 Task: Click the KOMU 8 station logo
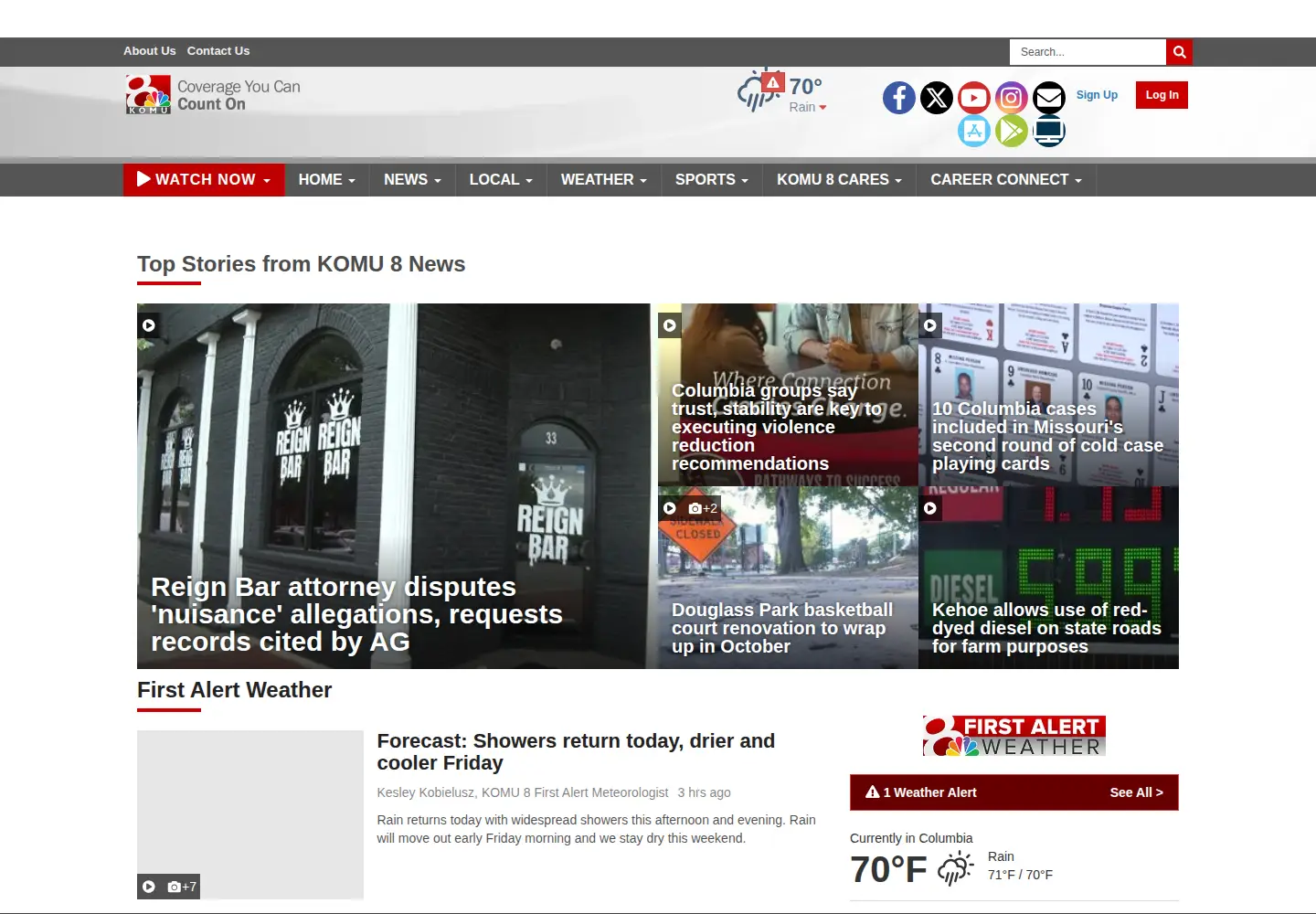[148, 94]
